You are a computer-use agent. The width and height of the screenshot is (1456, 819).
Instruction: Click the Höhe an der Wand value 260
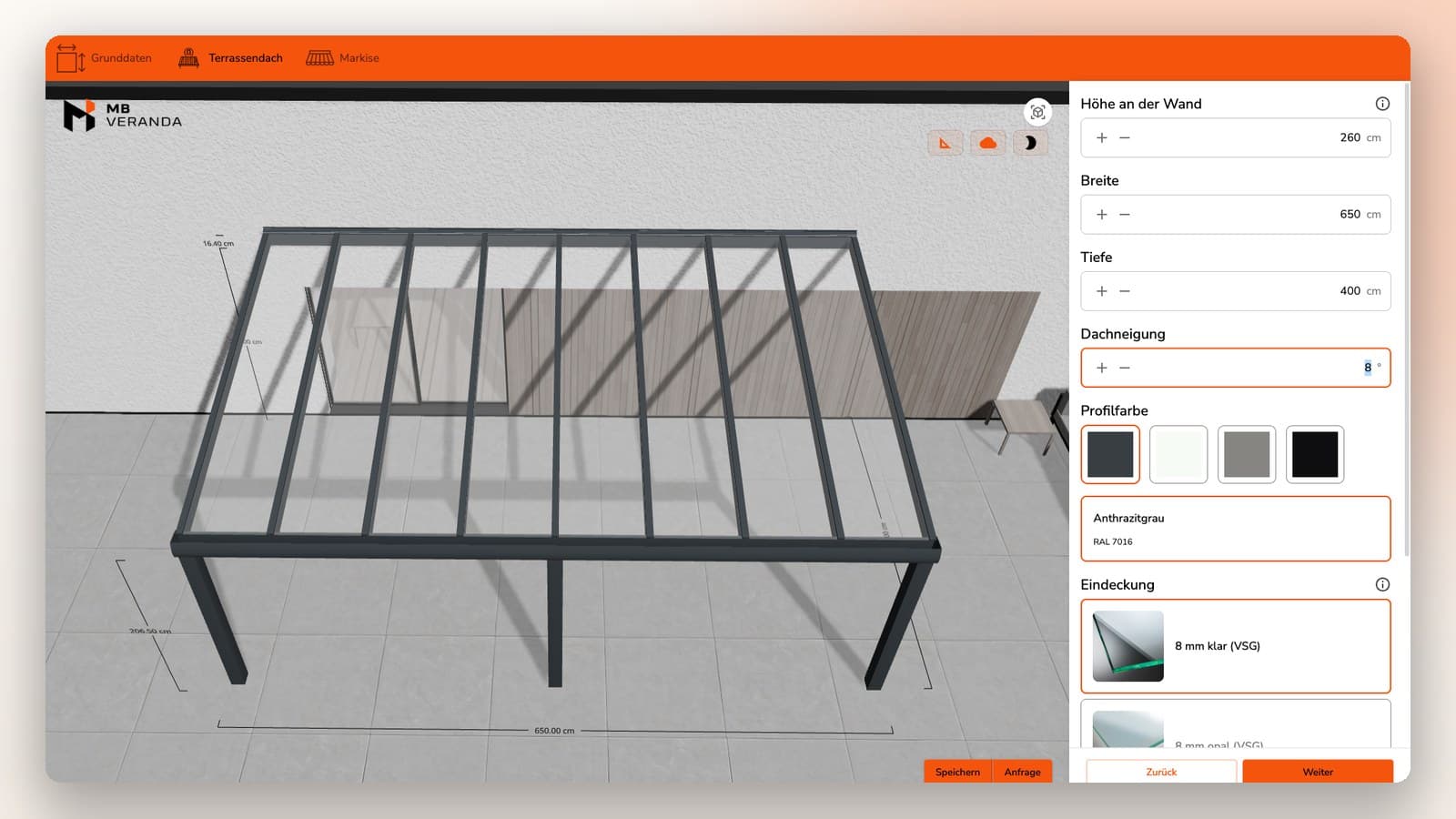pyautogui.click(x=1350, y=137)
